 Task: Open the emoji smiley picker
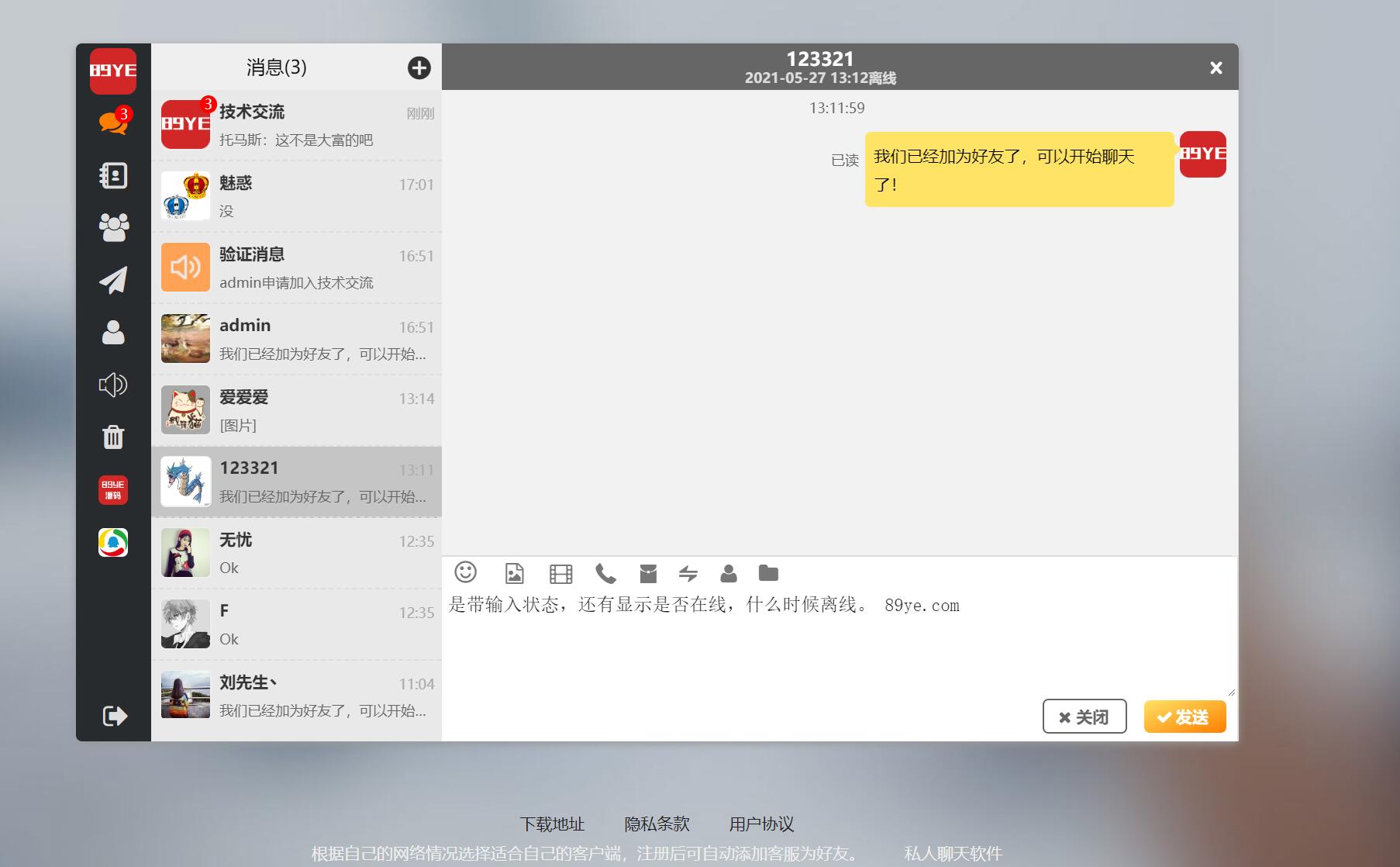click(465, 572)
